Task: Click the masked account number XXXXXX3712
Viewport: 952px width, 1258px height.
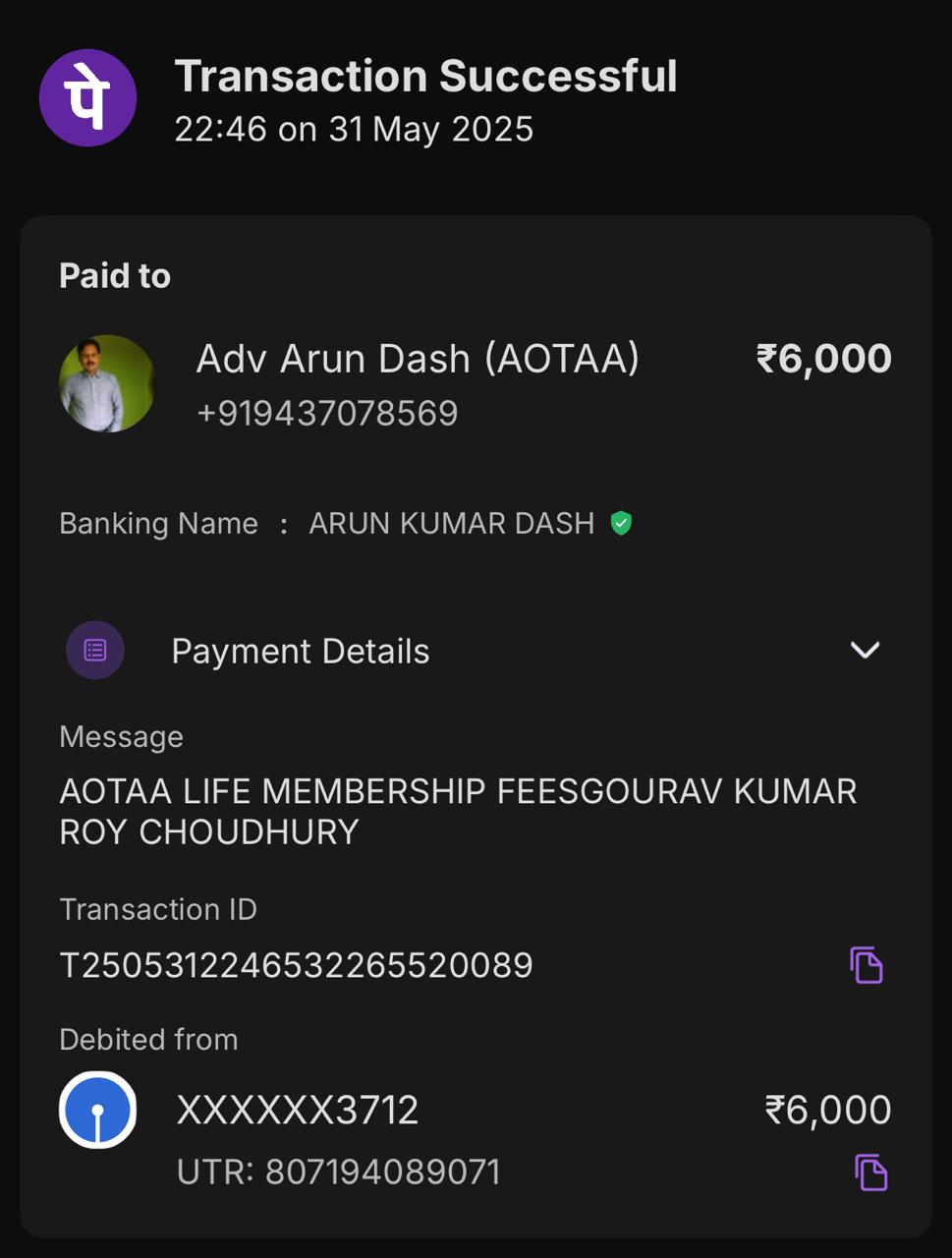Action: 297,1111
